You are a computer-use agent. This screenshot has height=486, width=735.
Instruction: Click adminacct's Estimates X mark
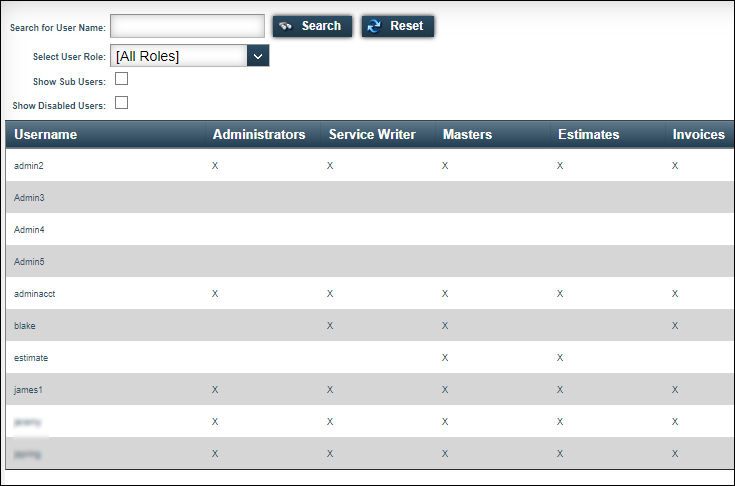(560, 293)
